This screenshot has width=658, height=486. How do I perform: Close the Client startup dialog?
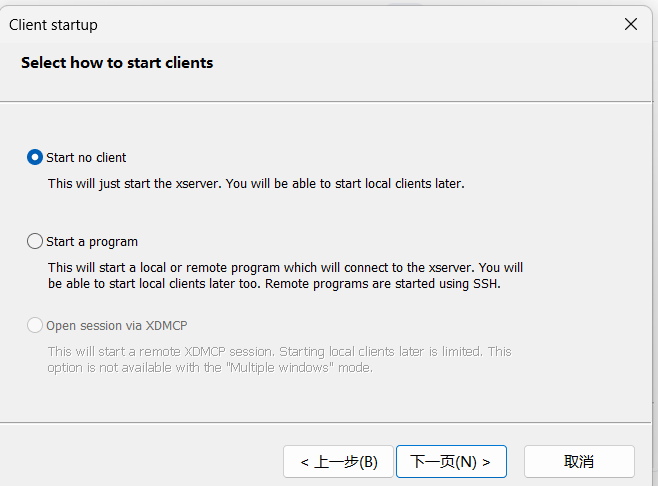(x=630, y=24)
